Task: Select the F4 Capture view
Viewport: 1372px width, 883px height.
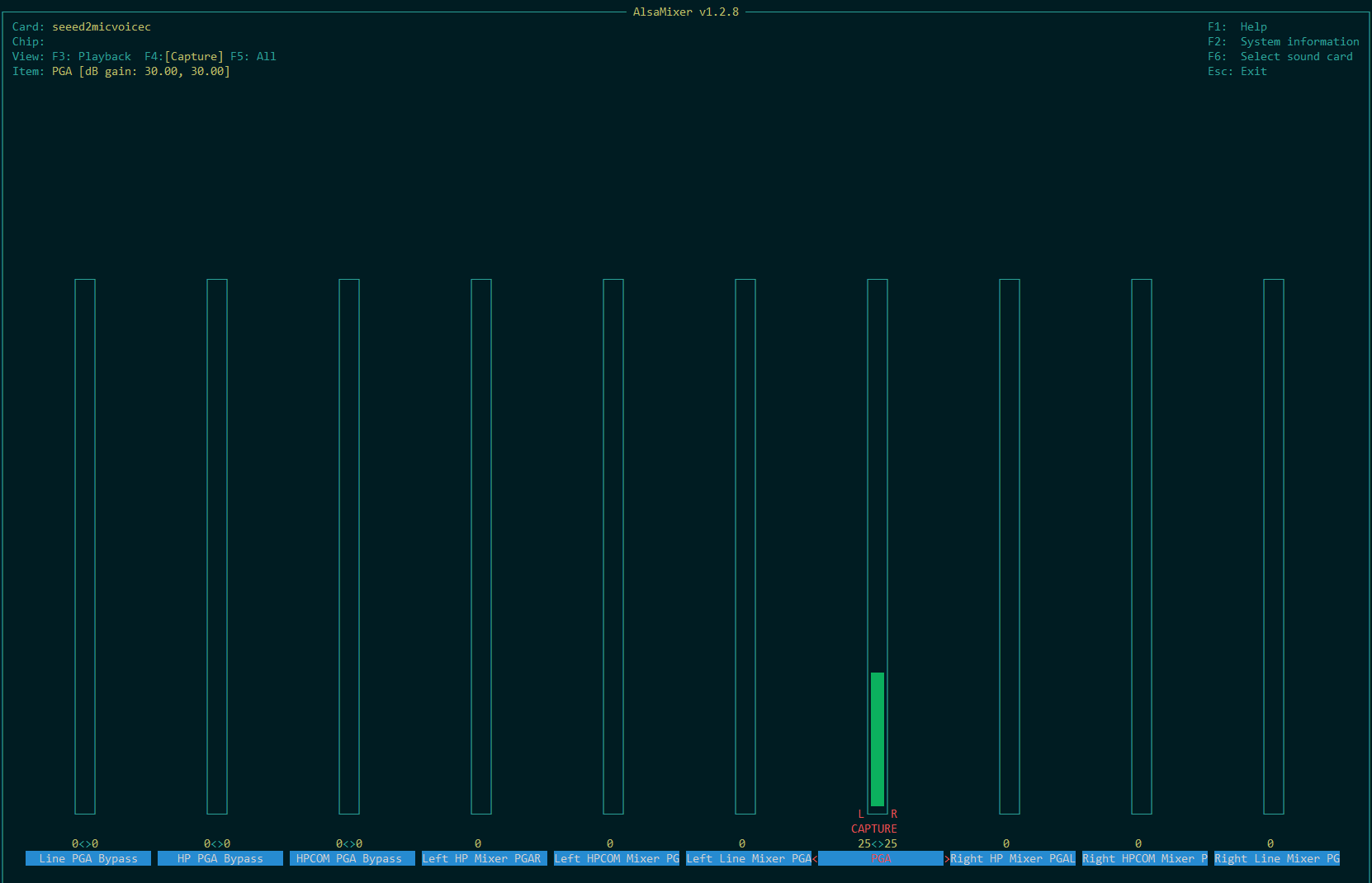Action: coord(184,57)
